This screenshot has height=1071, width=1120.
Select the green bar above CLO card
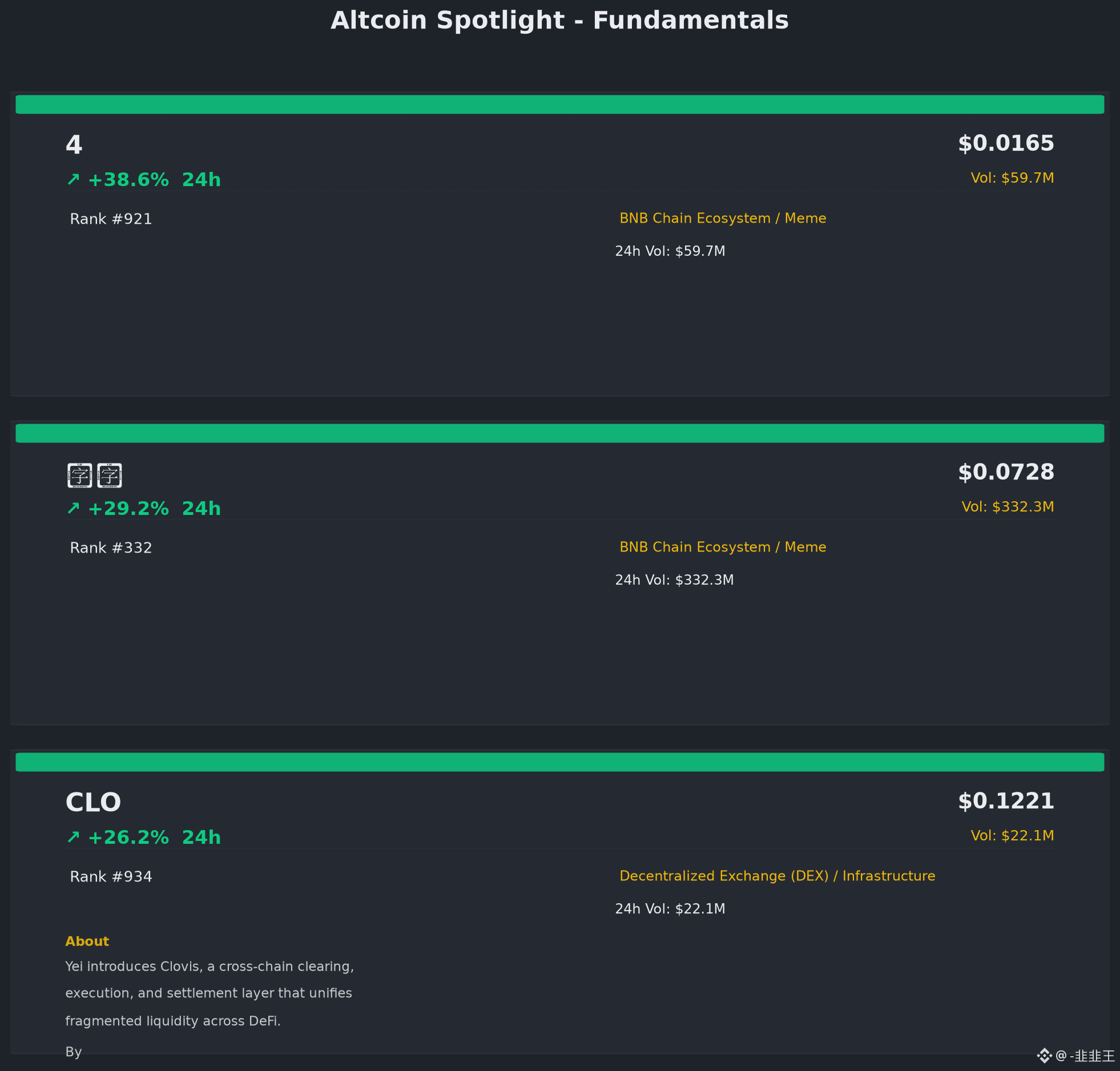tap(559, 762)
